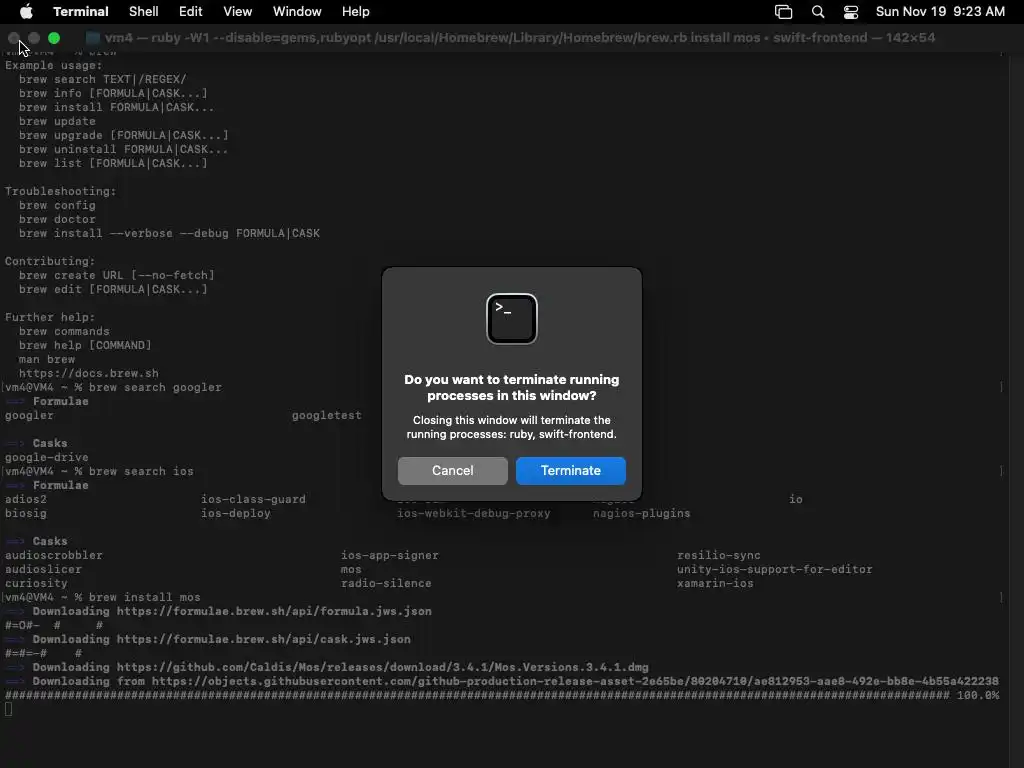
Task: Click the 'radio-silence' cask result
Action: [x=386, y=583]
